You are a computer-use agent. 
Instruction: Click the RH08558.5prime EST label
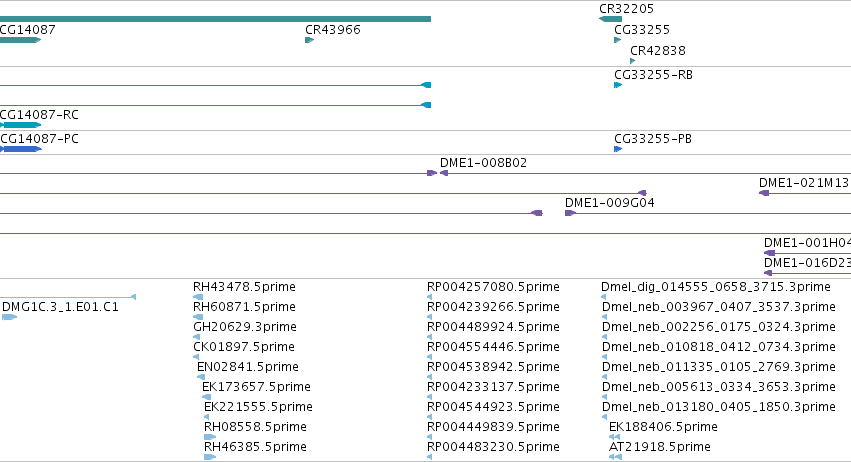pos(255,427)
